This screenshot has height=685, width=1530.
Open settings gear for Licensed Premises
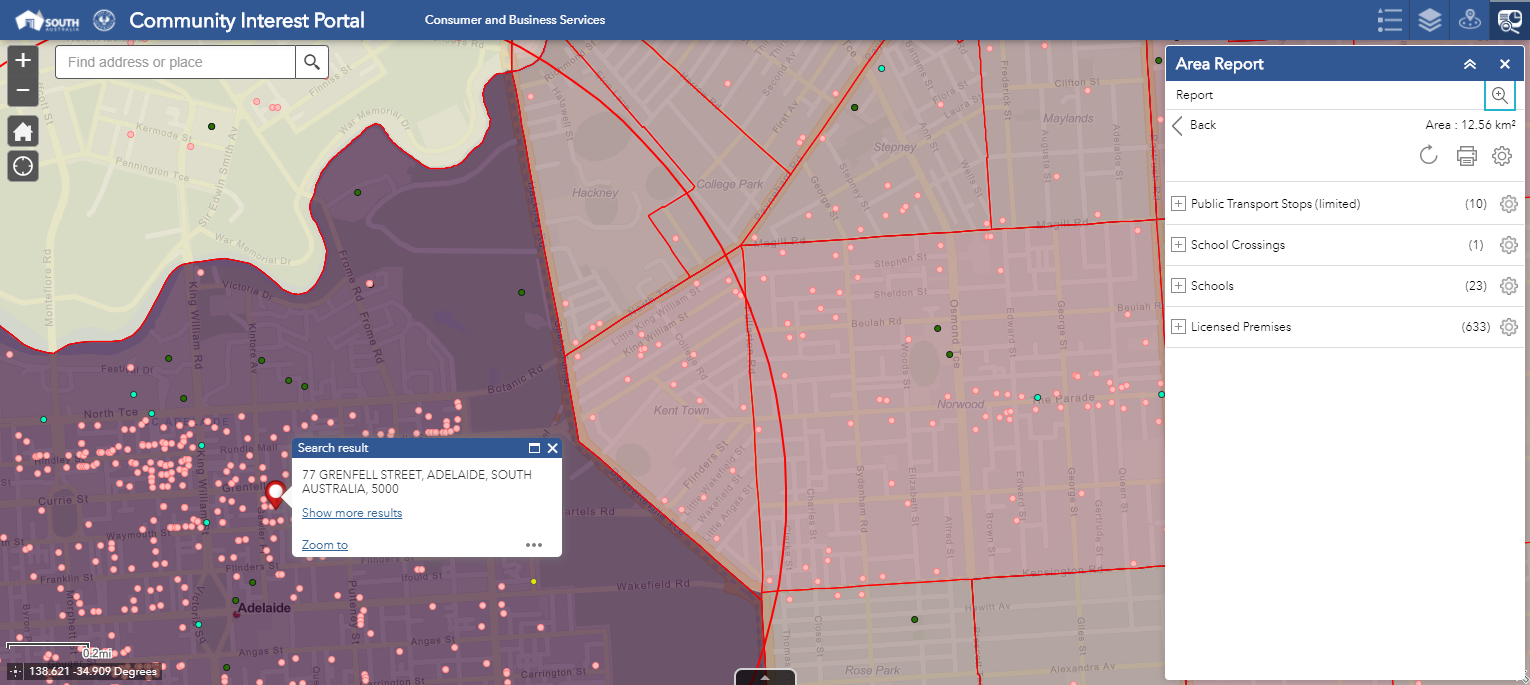[1509, 327]
